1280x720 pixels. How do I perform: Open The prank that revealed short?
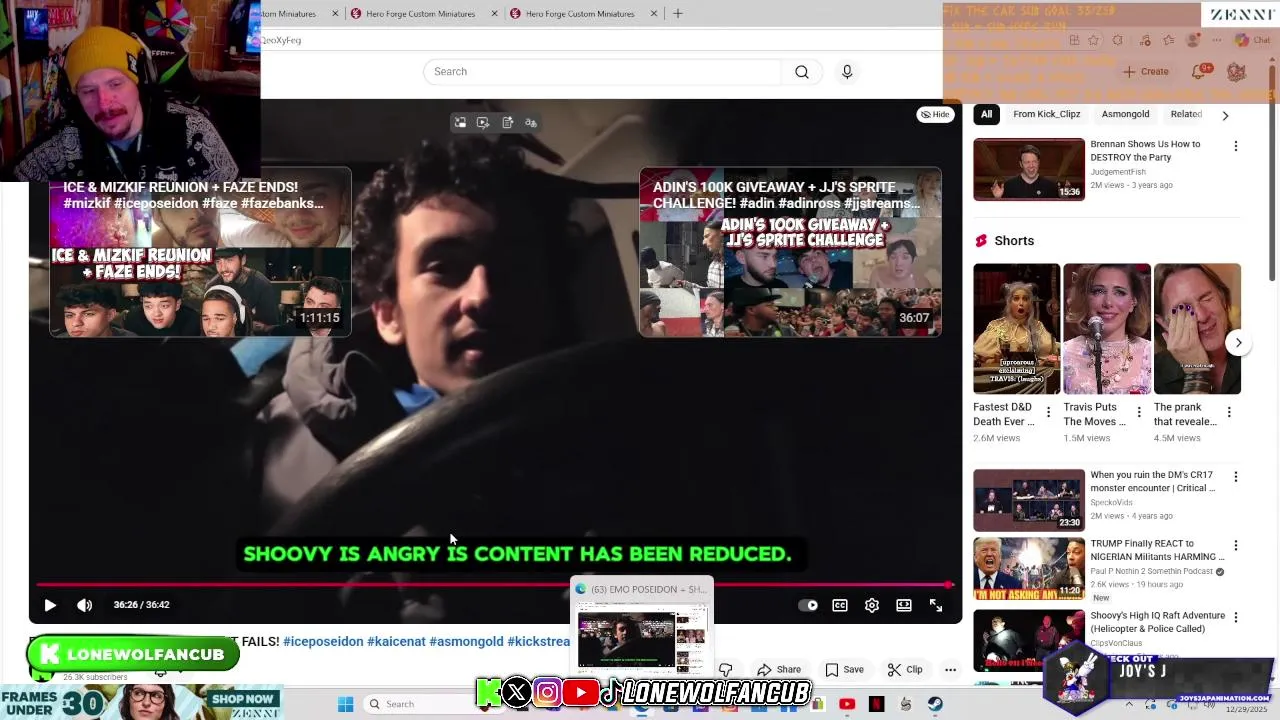coord(1197,329)
